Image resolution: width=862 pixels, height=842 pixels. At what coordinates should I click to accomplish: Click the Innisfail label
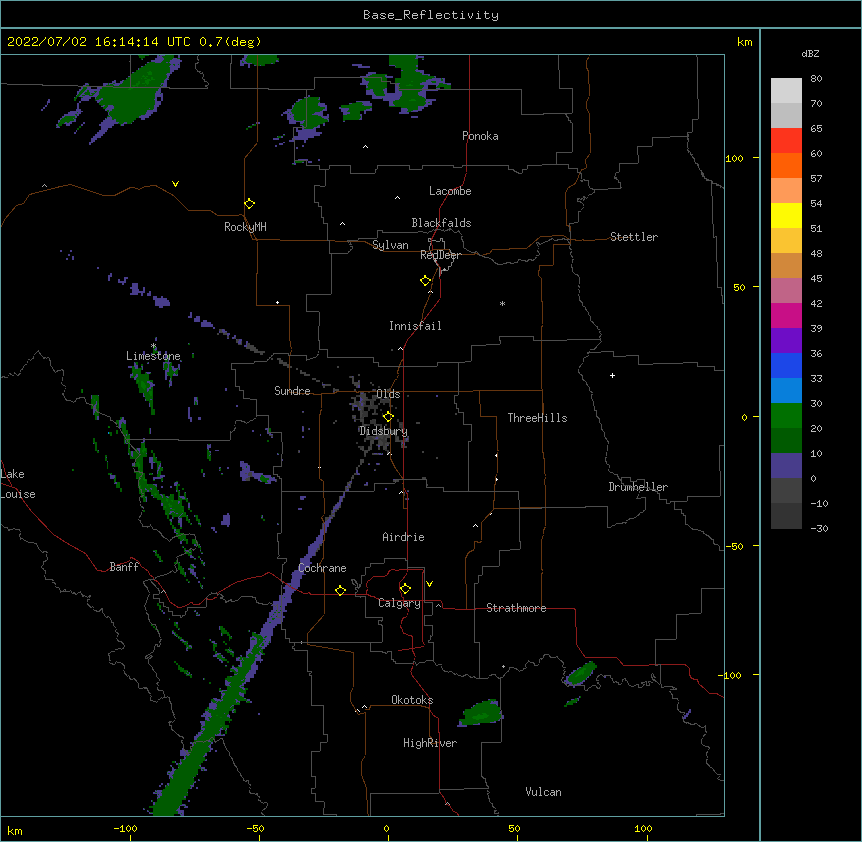(x=415, y=326)
